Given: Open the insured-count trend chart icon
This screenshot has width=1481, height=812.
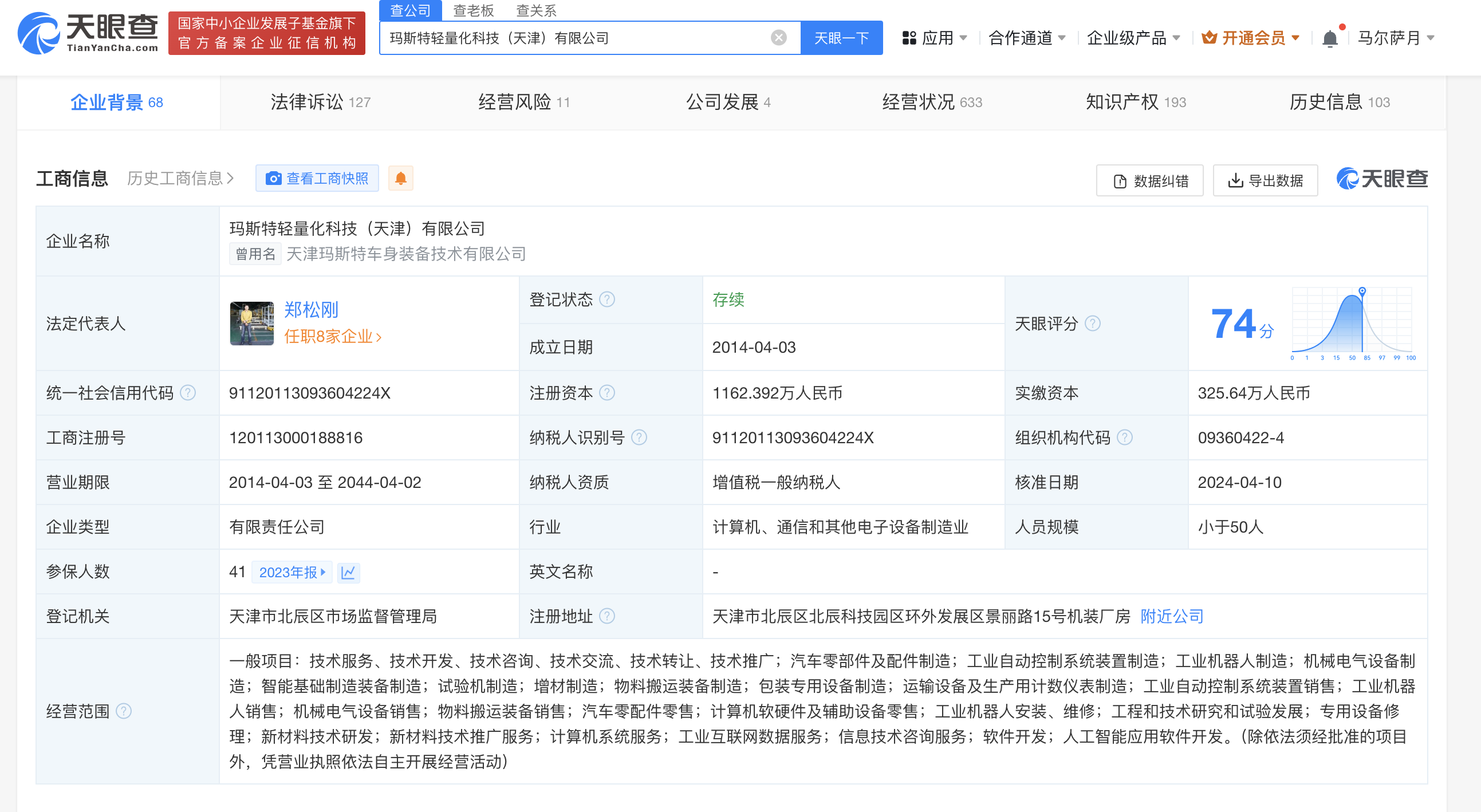Looking at the screenshot, I should coord(348,573).
